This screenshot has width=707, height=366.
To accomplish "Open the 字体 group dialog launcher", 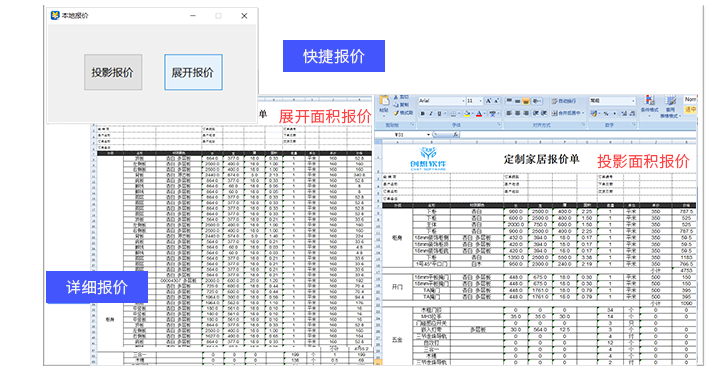I will click(499, 124).
